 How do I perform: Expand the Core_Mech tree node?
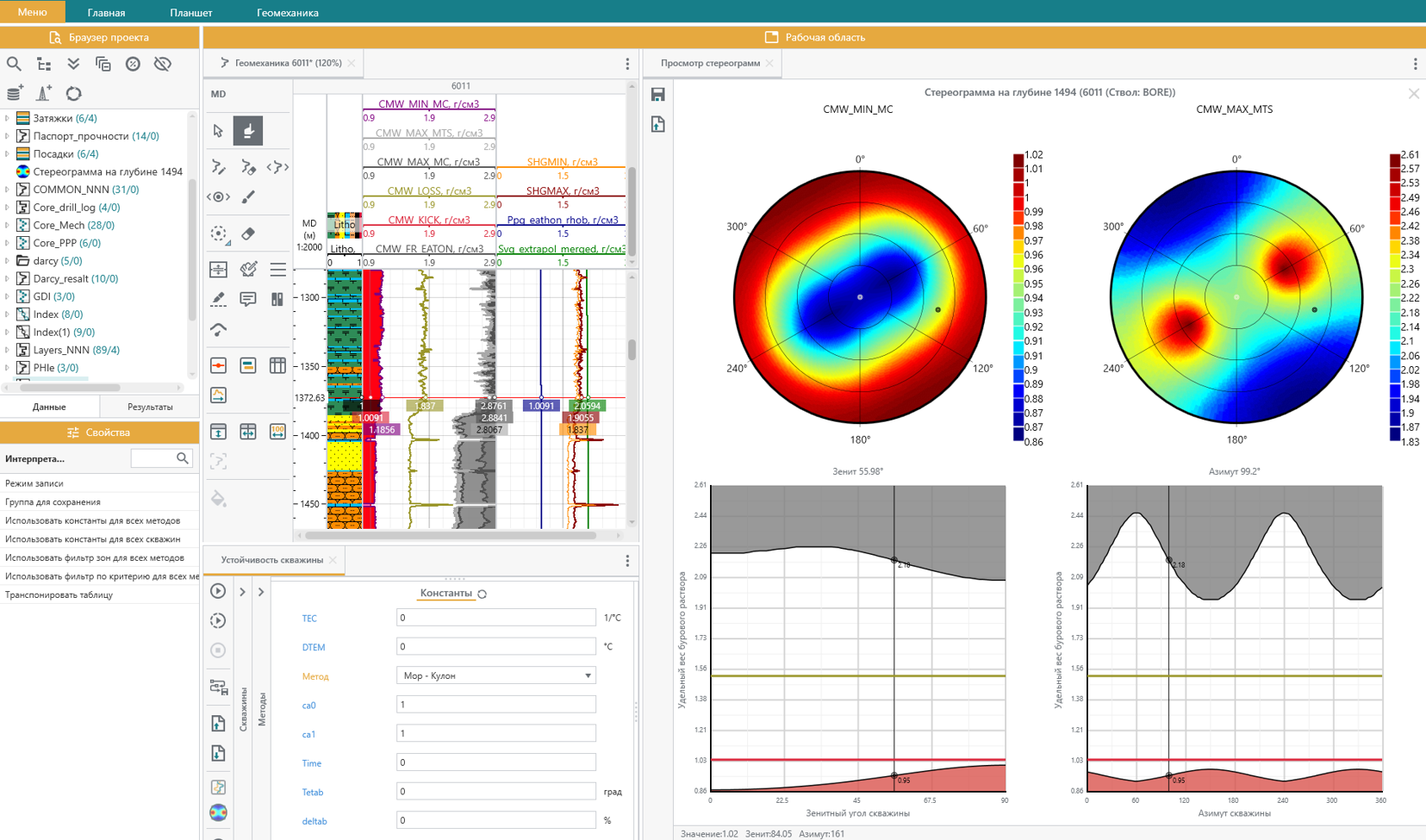point(8,225)
